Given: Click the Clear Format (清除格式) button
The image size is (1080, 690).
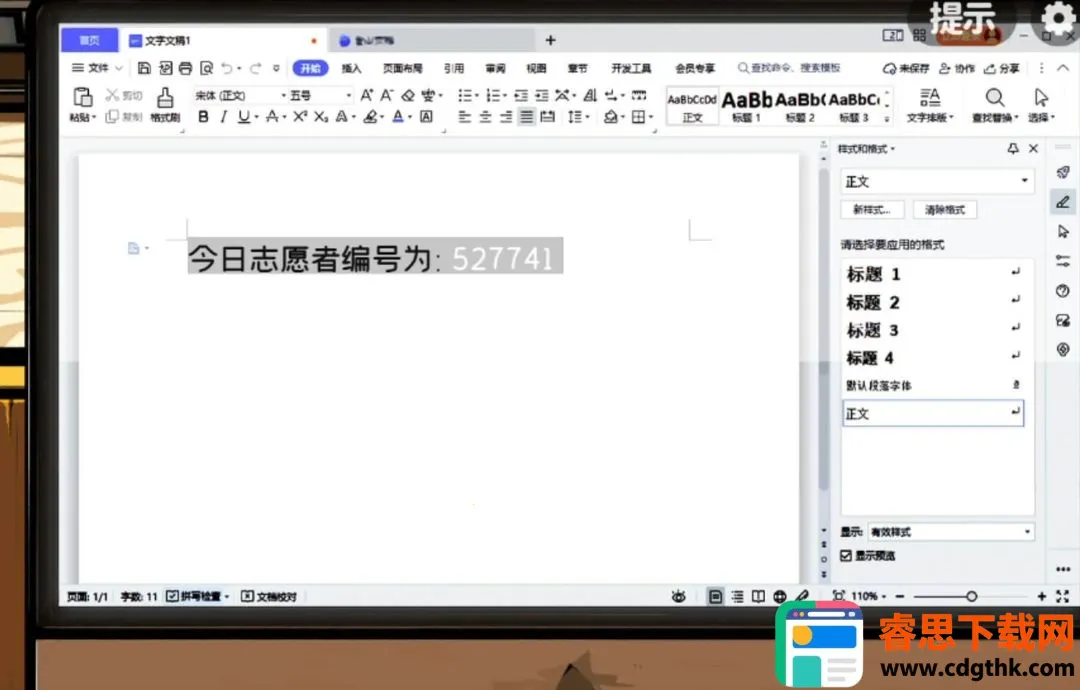Looking at the screenshot, I should tap(944, 210).
